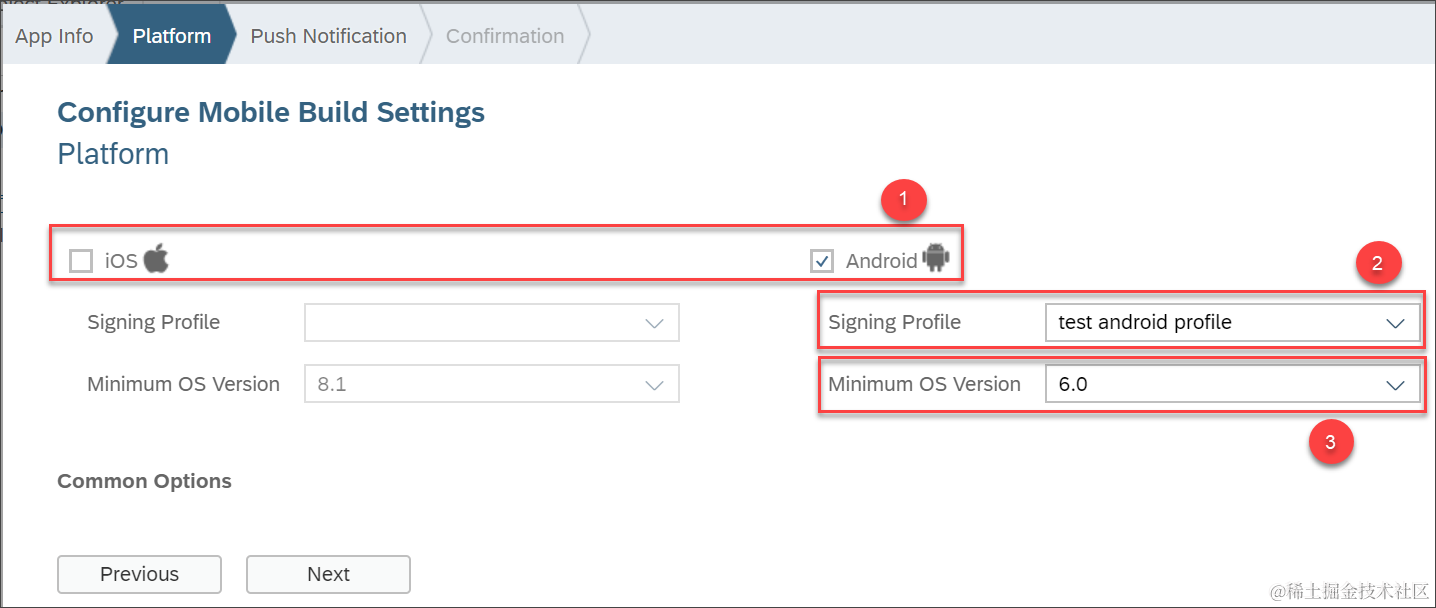The image size is (1436, 608).
Task: Click the Android robot icon
Action: (x=936, y=258)
